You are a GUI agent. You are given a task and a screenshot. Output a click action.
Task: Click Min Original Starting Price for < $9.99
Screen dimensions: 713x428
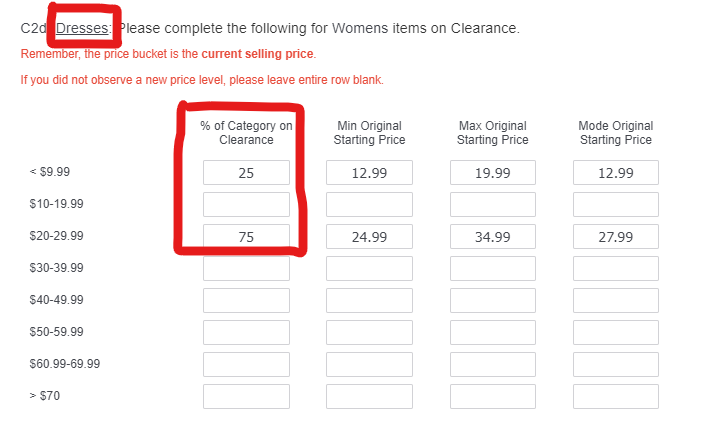369,173
